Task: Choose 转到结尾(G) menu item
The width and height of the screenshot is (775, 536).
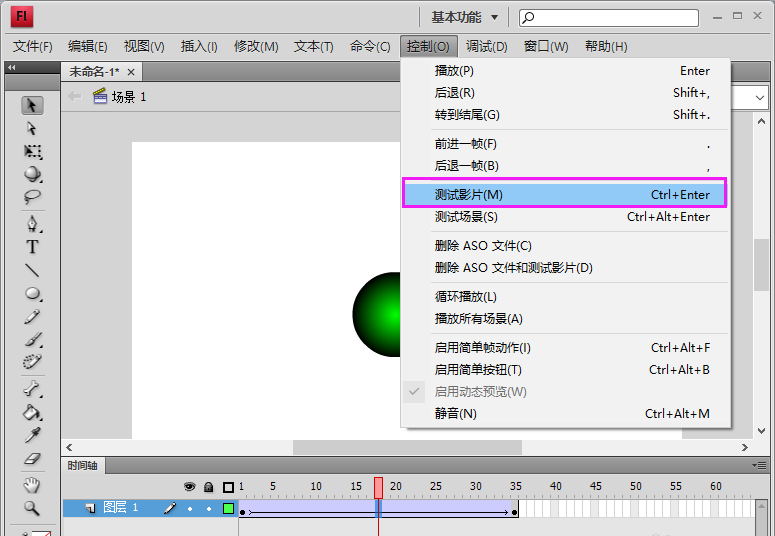Action: (566, 115)
